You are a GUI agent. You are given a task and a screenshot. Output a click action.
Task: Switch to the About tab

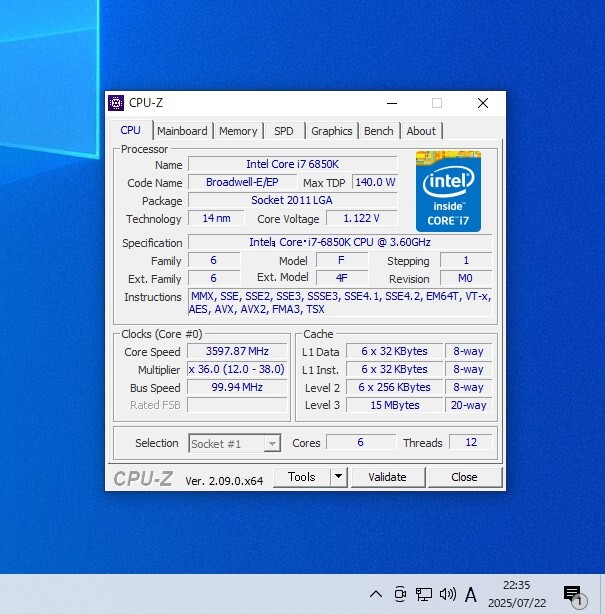point(421,131)
